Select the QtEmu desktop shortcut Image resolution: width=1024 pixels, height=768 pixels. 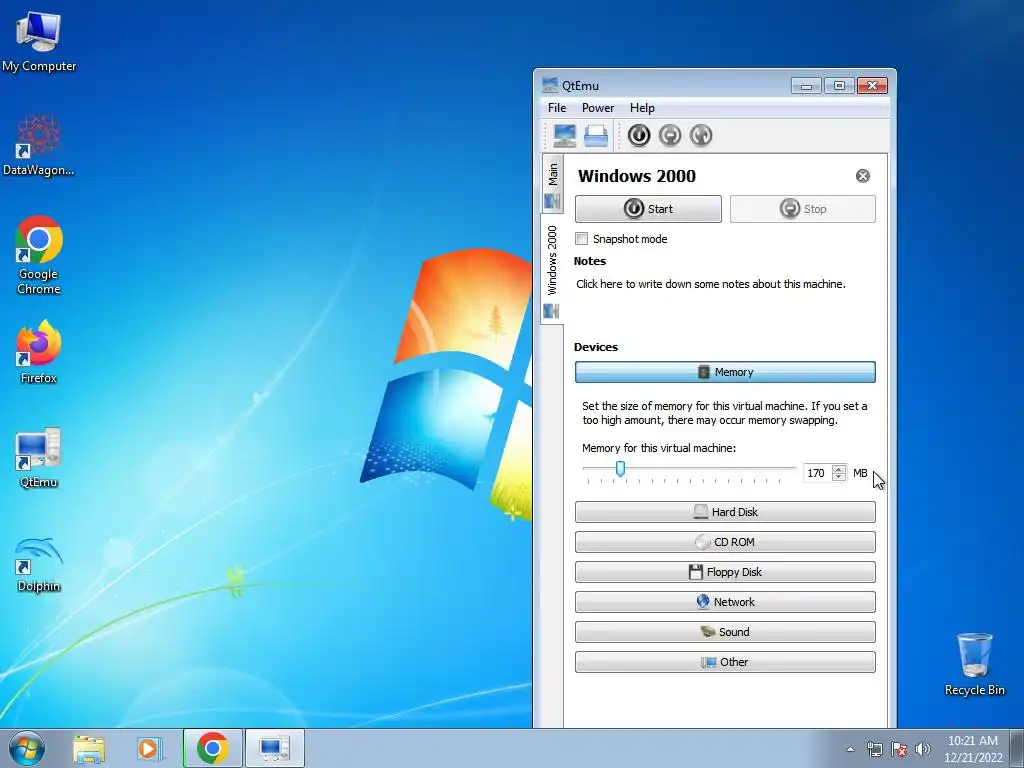(x=39, y=457)
